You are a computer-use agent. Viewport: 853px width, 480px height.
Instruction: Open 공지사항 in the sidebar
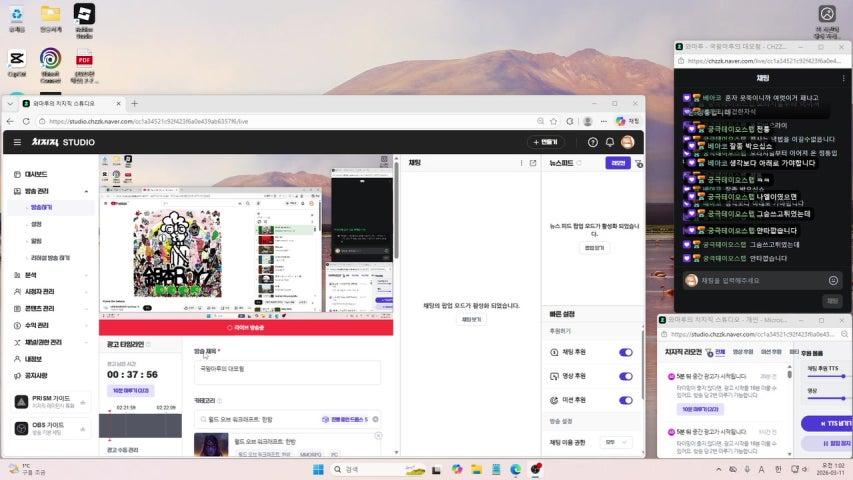(x=36, y=376)
